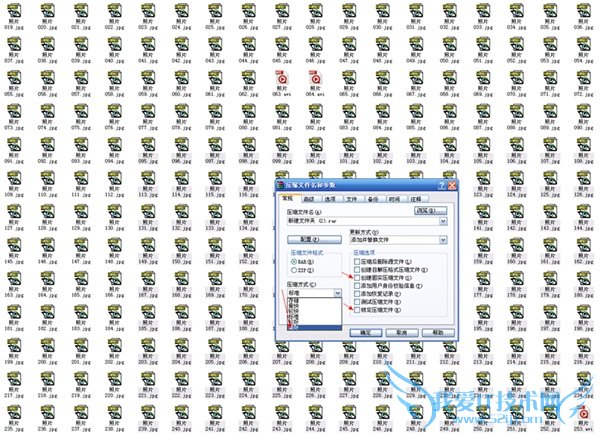Select the file 照片 127.jpg
Image resolution: width=600 pixels, height=434 pixels.
(14, 217)
